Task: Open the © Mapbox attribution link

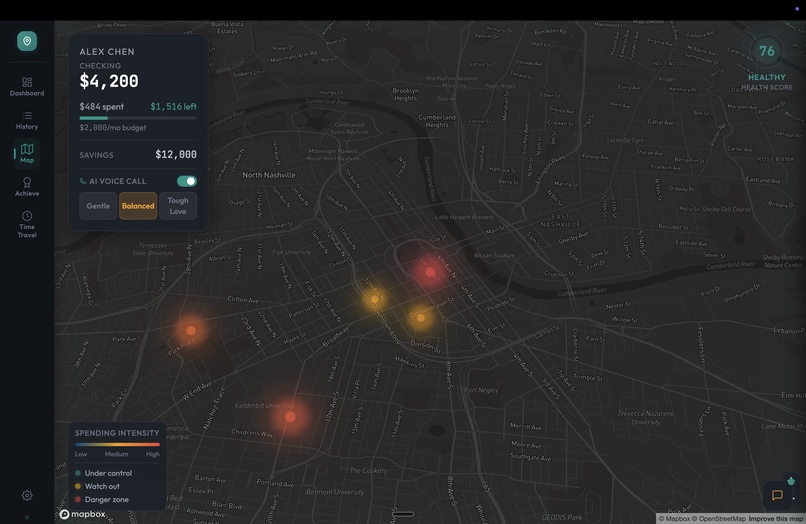Action: [674, 519]
